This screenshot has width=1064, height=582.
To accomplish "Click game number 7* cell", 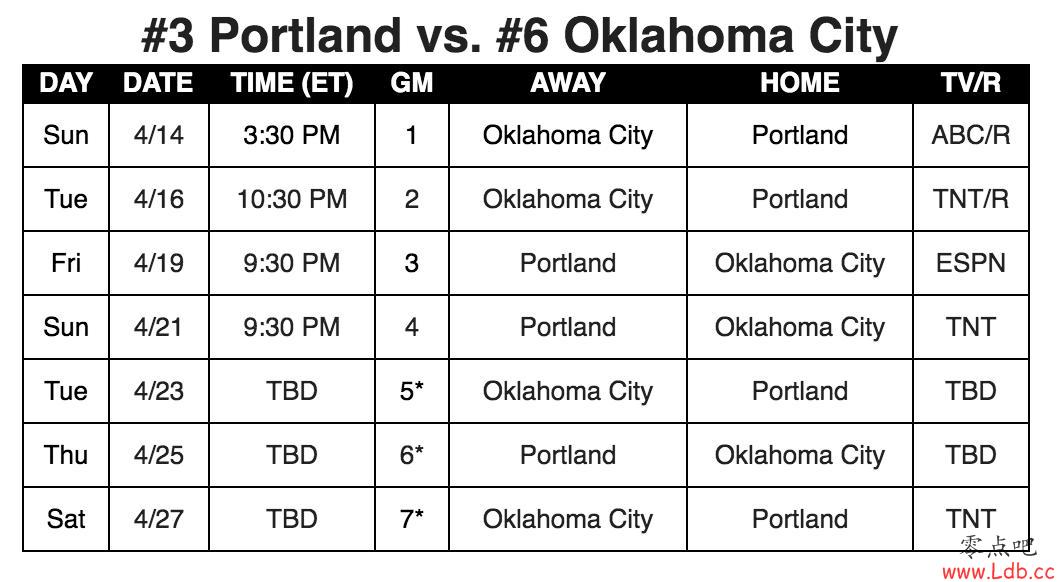I will (x=411, y=519).
